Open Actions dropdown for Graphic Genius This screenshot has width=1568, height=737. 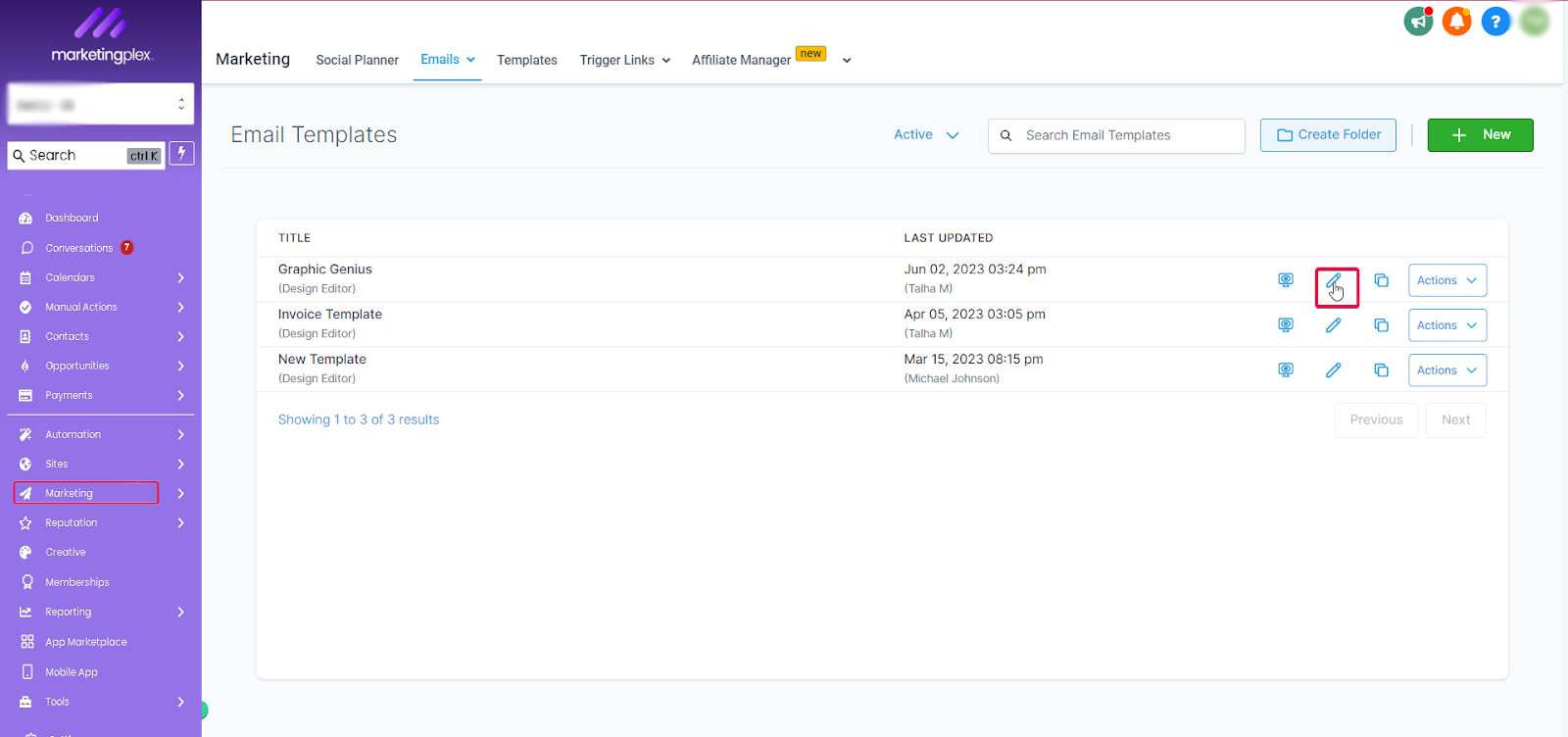point(1447,280)
